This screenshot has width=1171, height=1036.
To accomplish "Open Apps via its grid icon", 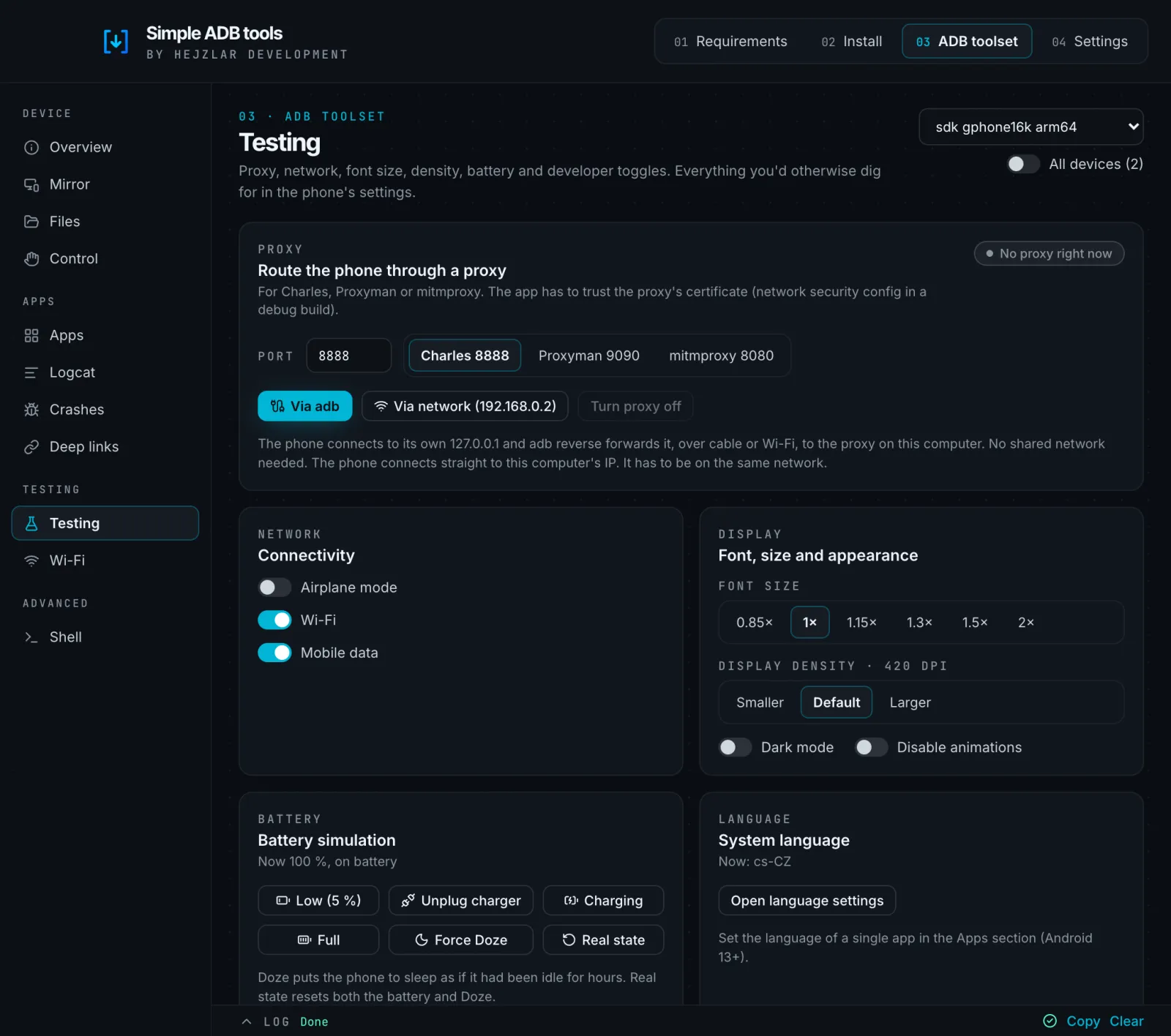I will (31, 336).
